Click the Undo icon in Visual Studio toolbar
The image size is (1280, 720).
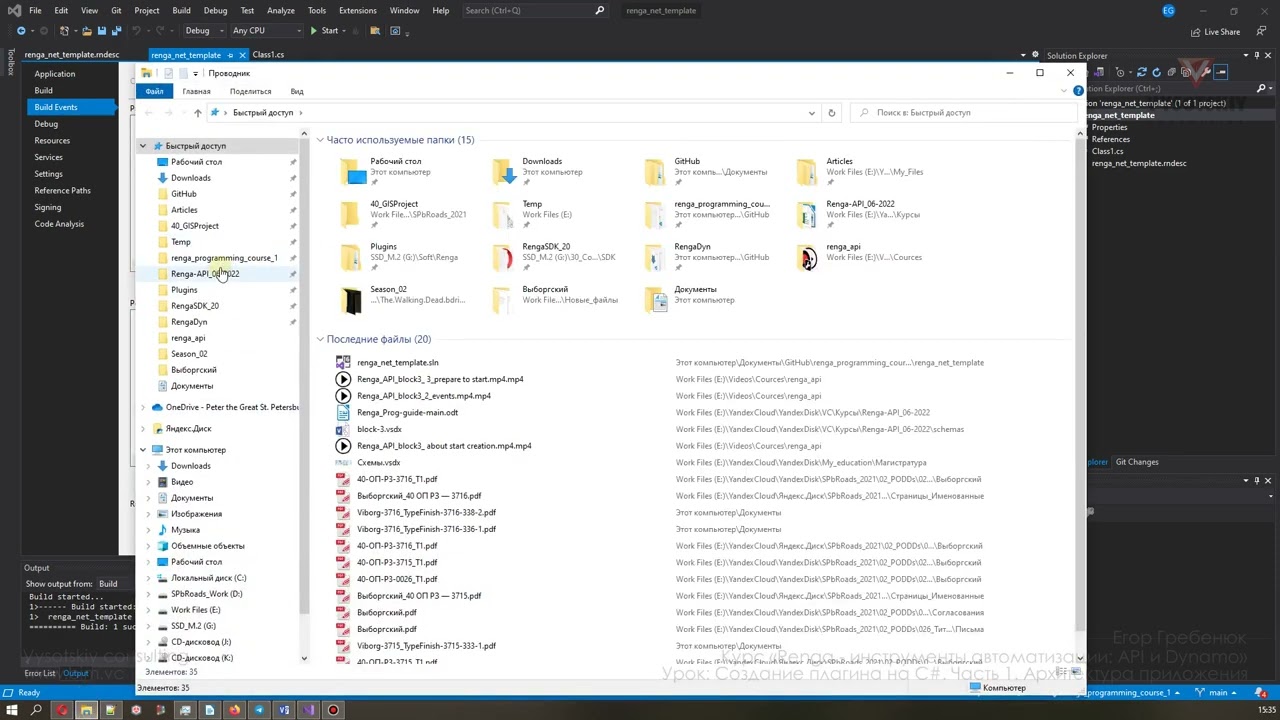click(x=136, y=31)
